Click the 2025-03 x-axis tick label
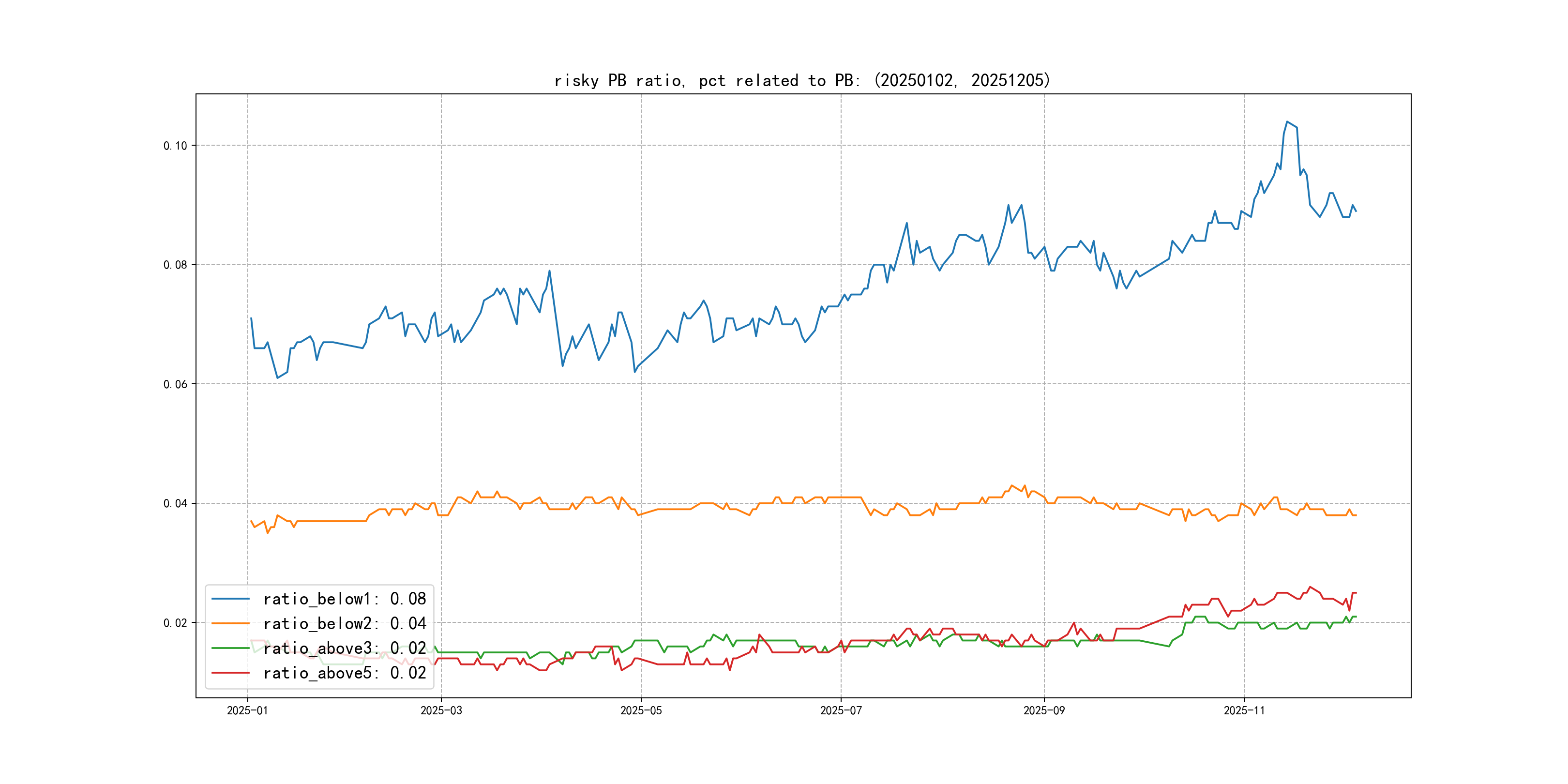 [441, 710]
